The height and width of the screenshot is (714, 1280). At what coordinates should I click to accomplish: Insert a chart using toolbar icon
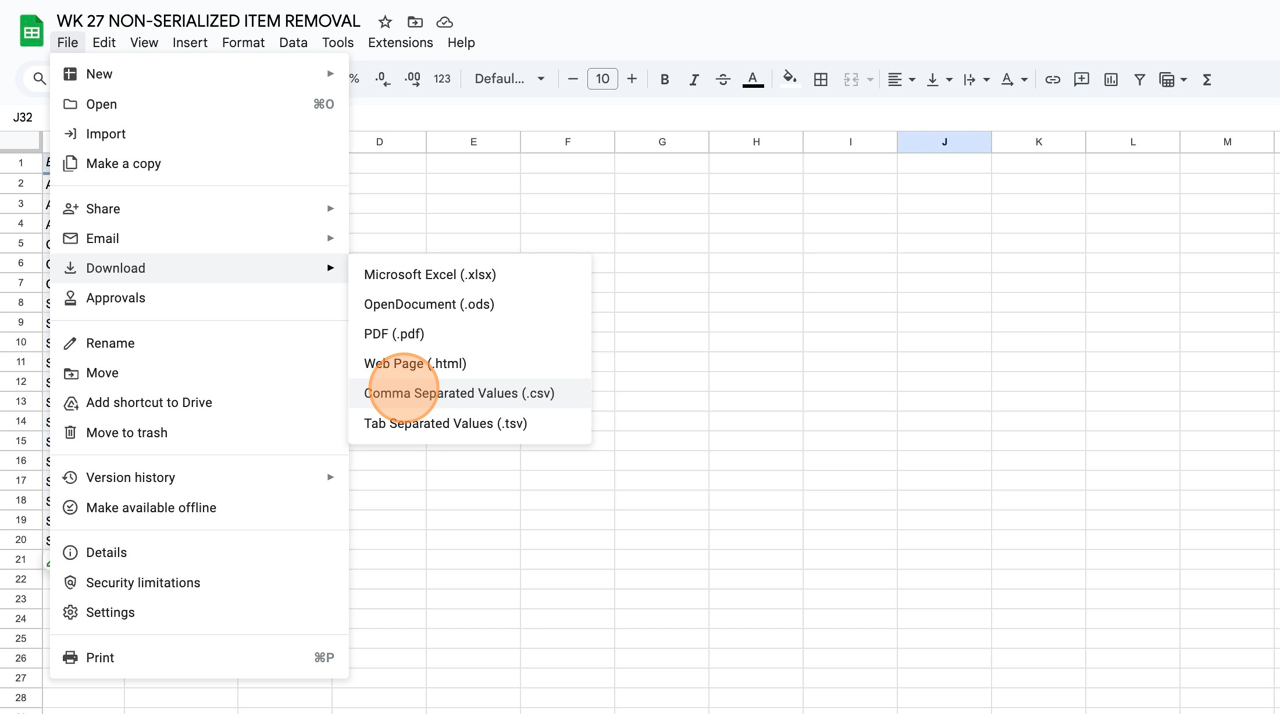[x=1111, y=80]
